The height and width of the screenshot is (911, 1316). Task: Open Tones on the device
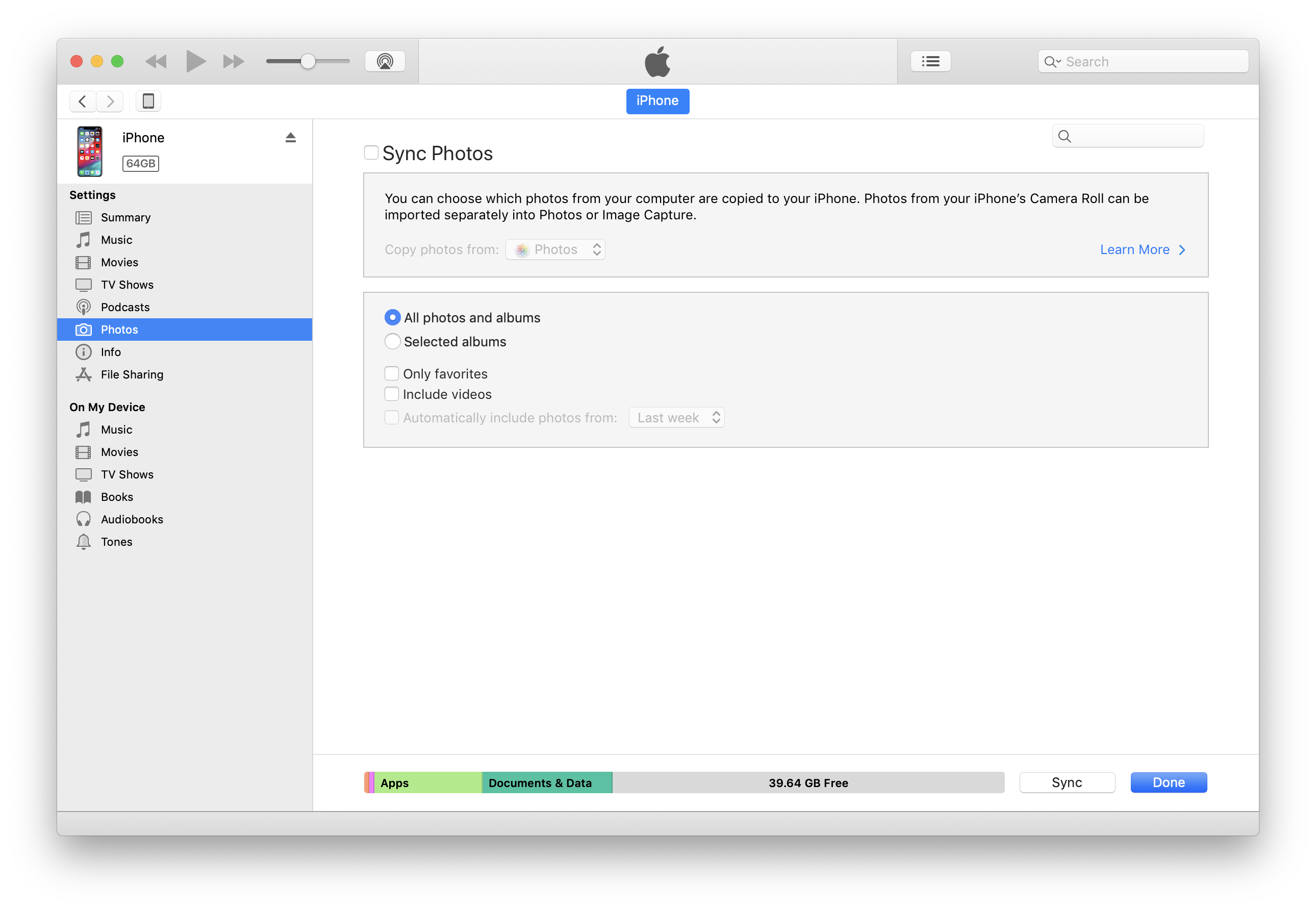click(x=184, y=542)
